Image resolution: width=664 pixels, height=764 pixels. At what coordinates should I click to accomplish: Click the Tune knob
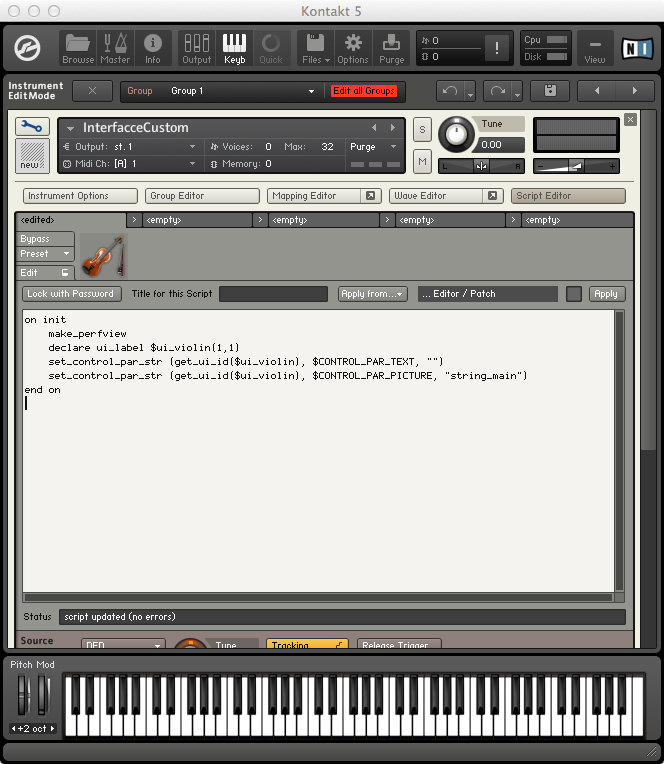pyautogui.click(x=458, y=133)
